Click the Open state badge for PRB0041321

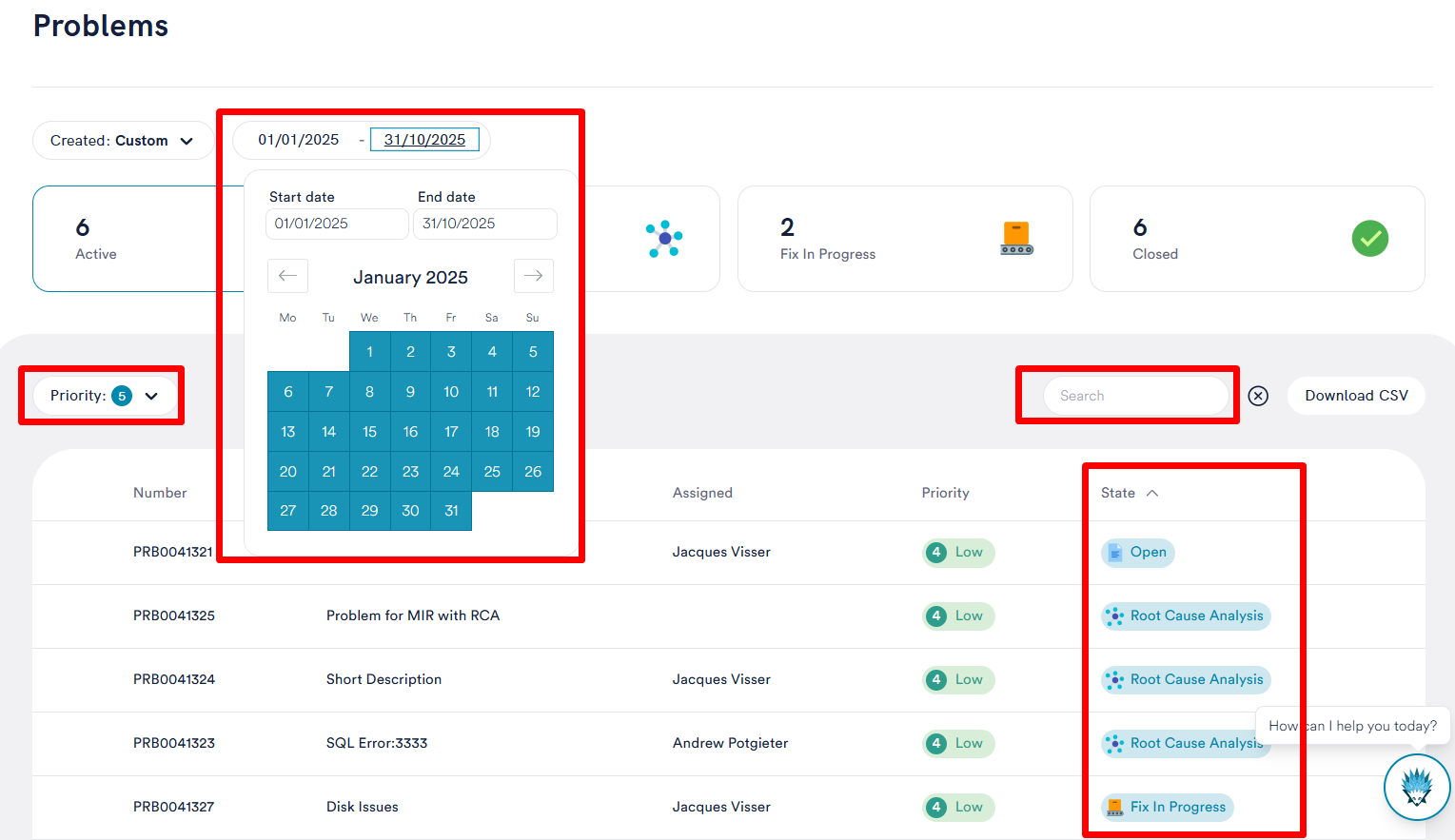click(x=1138, y=553)
